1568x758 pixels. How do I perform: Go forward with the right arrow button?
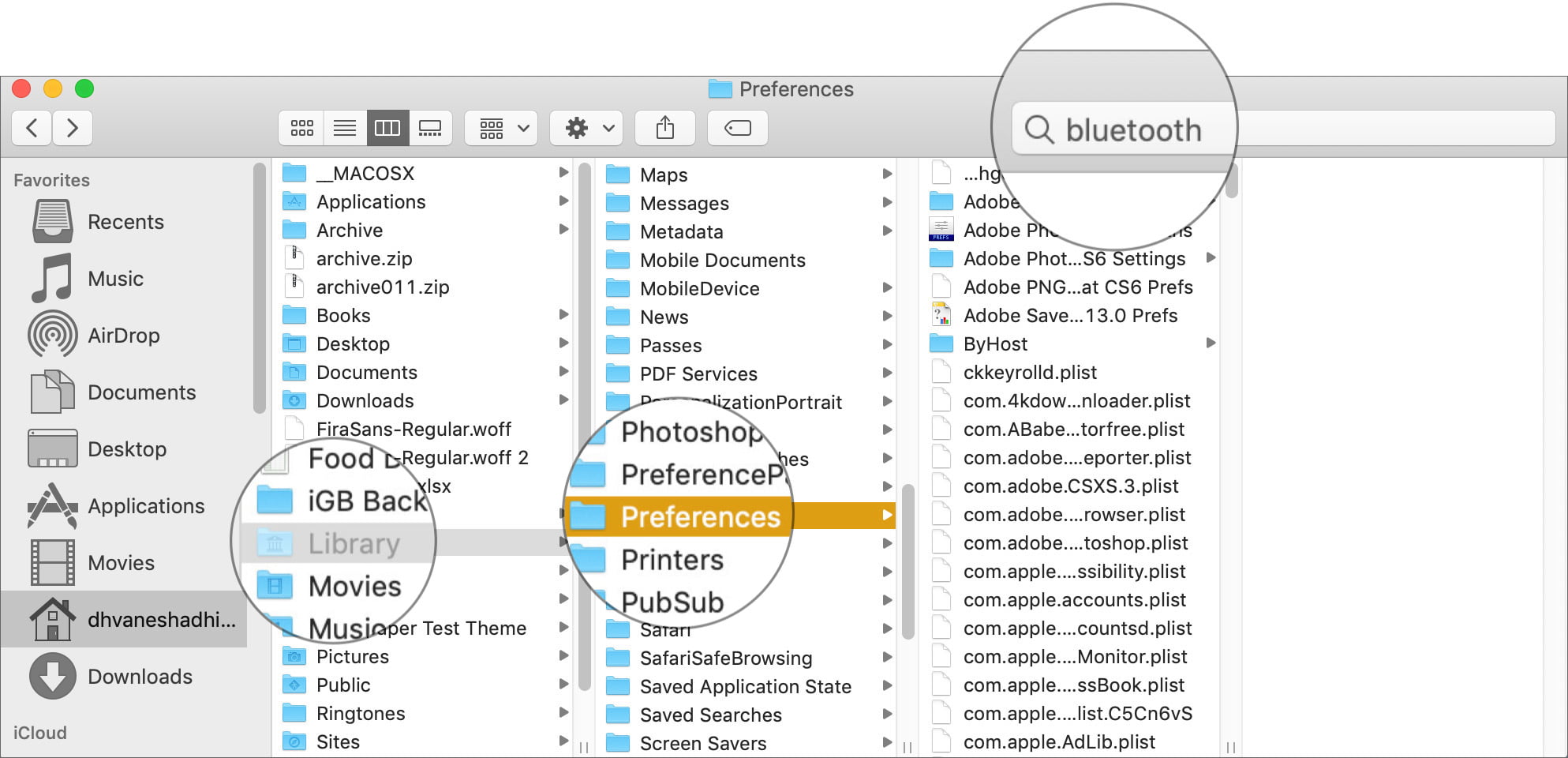(x=73, y=128)
